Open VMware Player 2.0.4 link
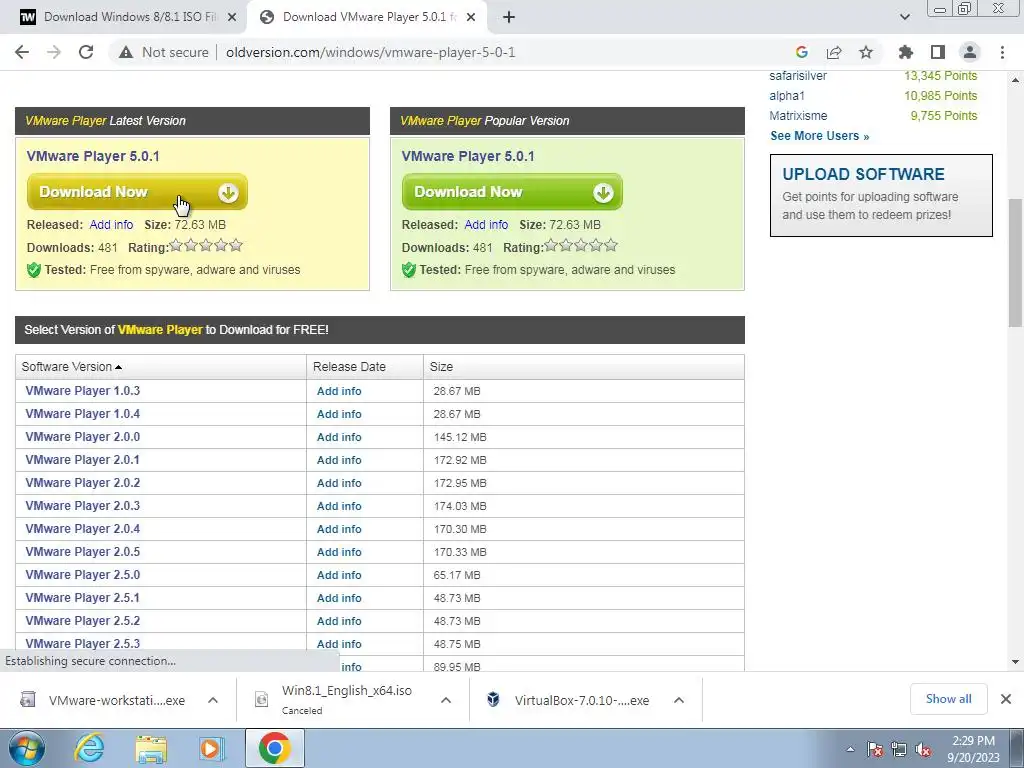 82,529
